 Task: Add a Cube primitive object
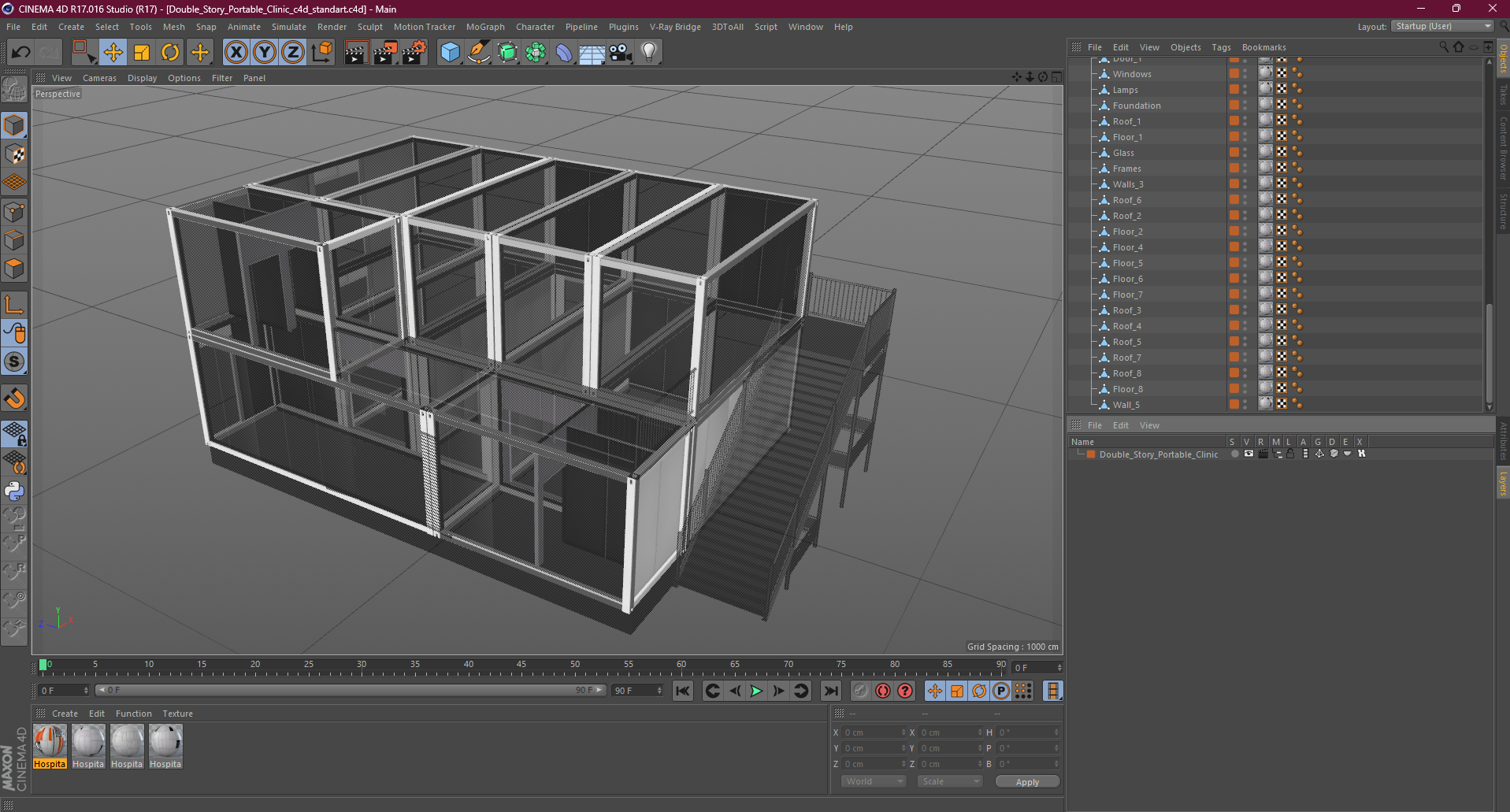coord(450,53)
